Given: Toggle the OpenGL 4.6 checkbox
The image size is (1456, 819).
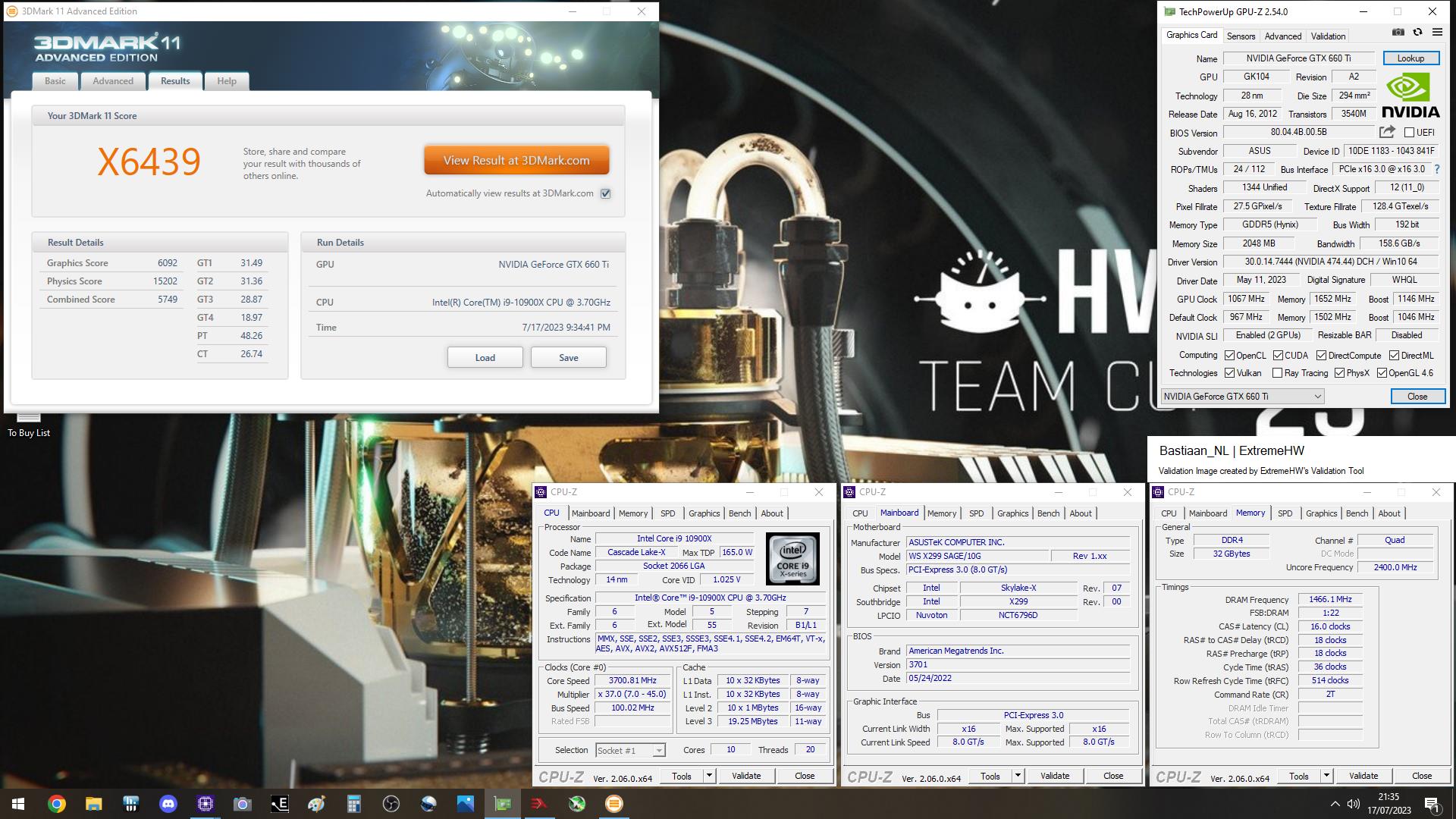Looking at the screenshot, I should click(x=1382, y=373).
